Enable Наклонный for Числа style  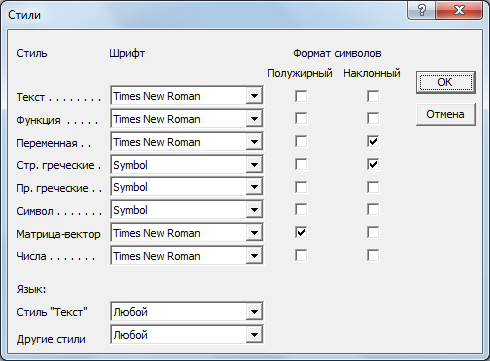click(373, 256)
